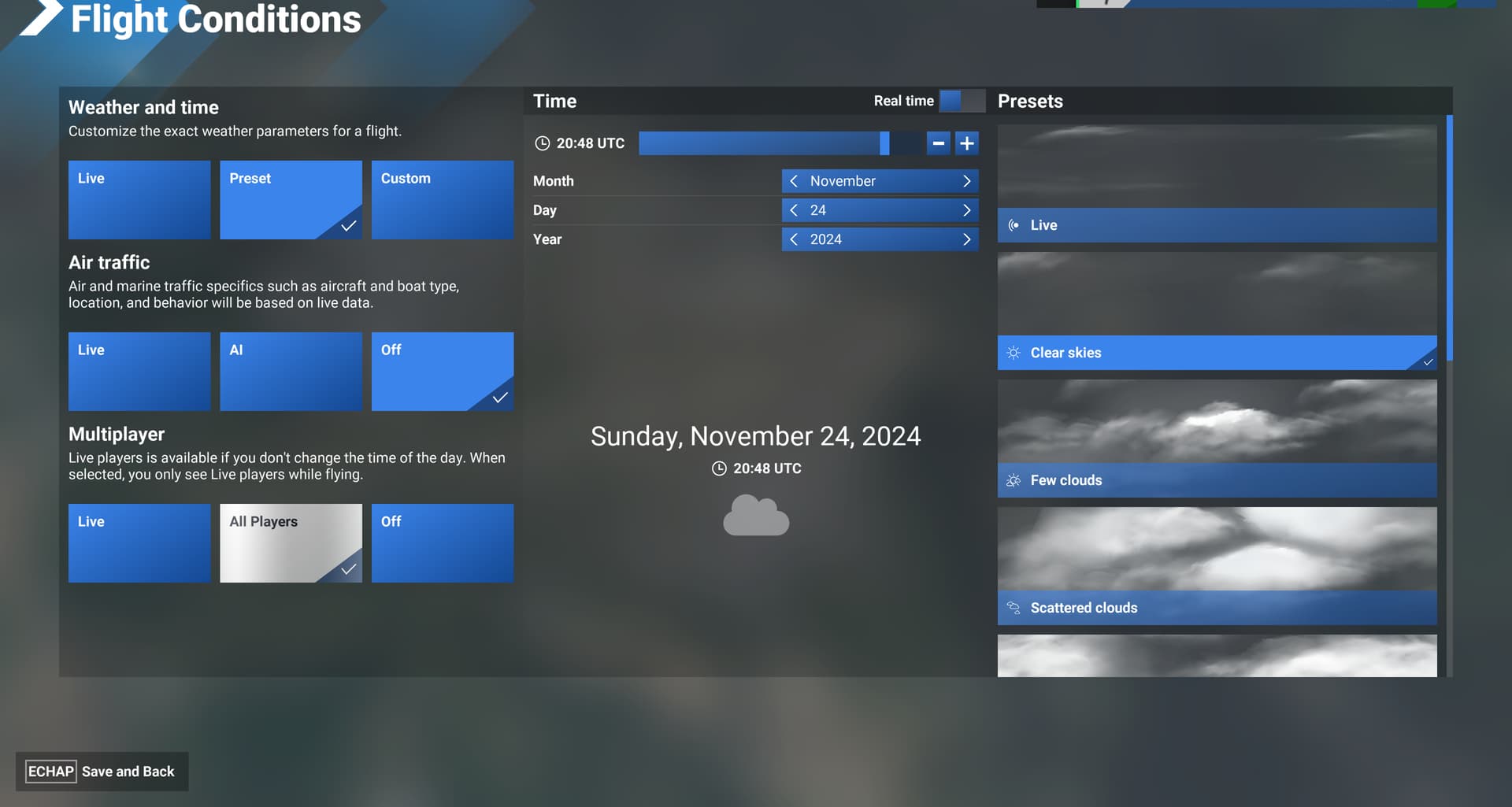Click Save and Back
The image size is (1512, 807).
[x=102, y=771]
